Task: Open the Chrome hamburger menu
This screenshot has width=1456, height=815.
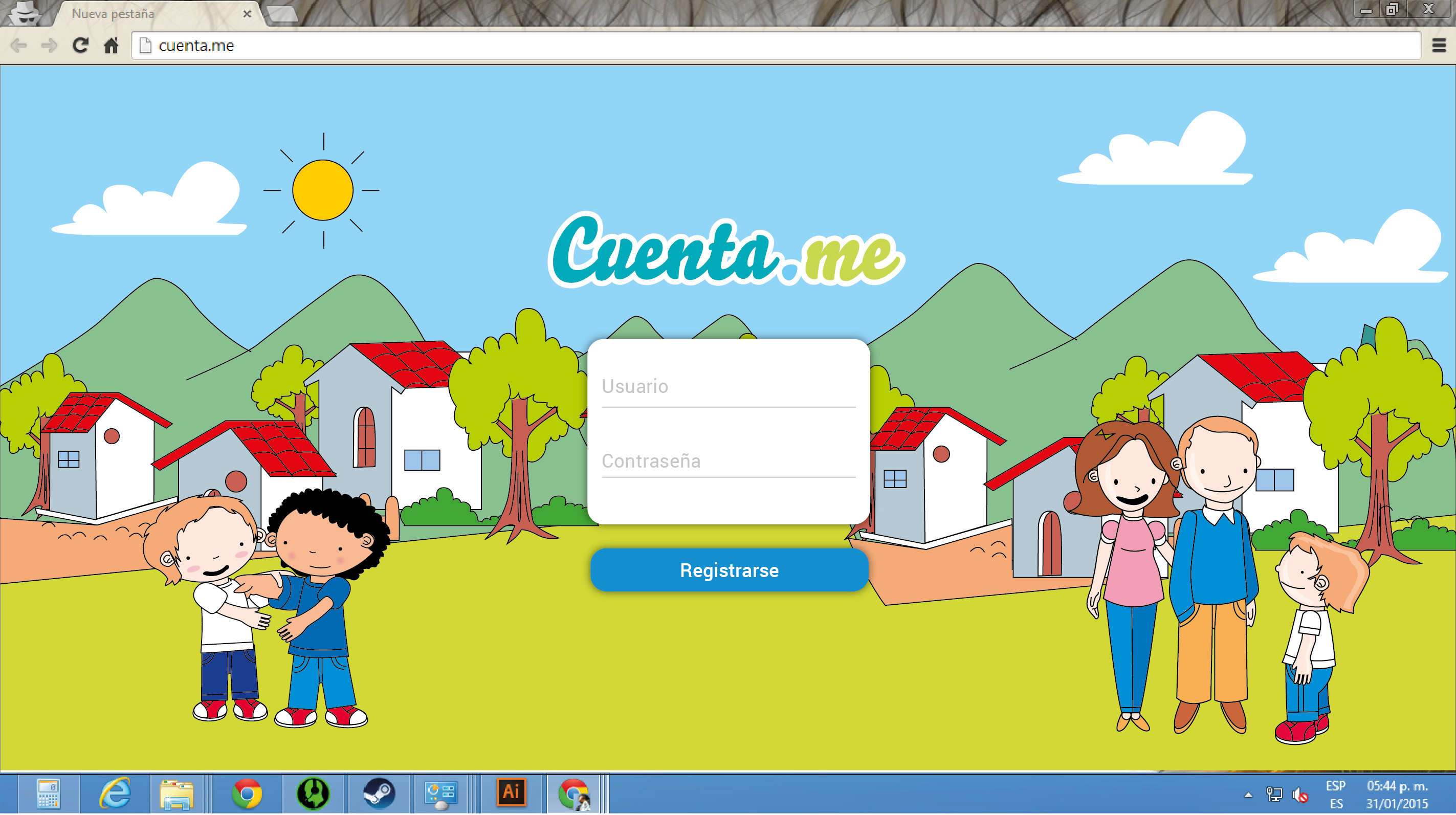Action: [1439, 45]
